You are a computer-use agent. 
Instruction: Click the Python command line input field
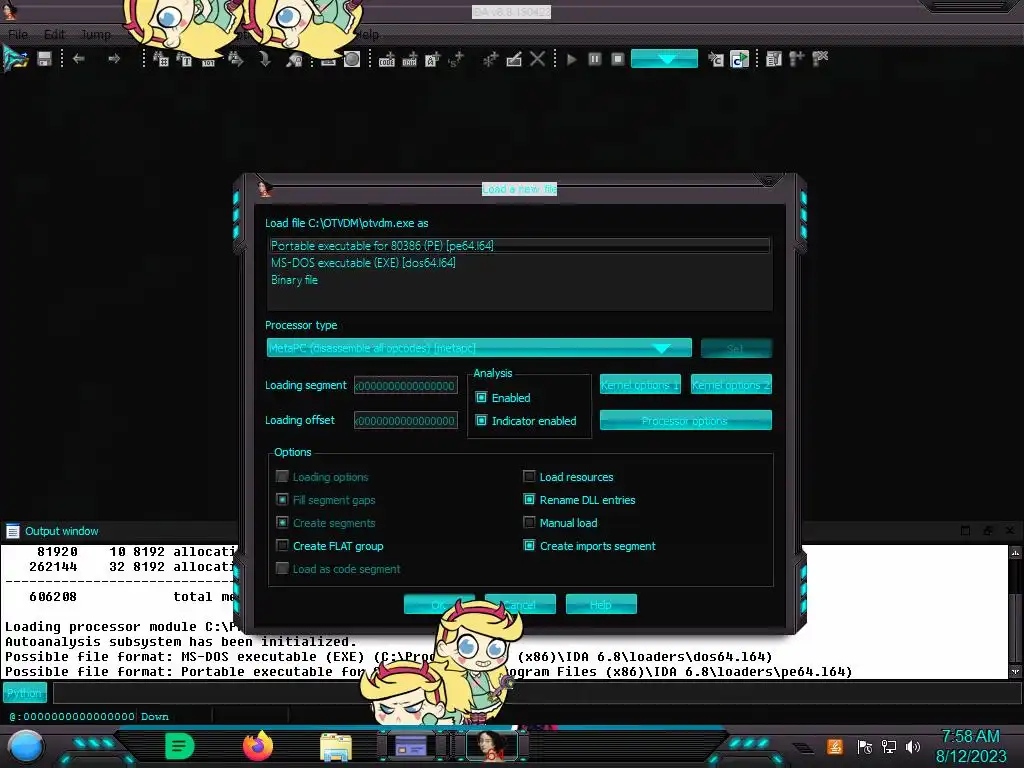[x=537, y=693]
